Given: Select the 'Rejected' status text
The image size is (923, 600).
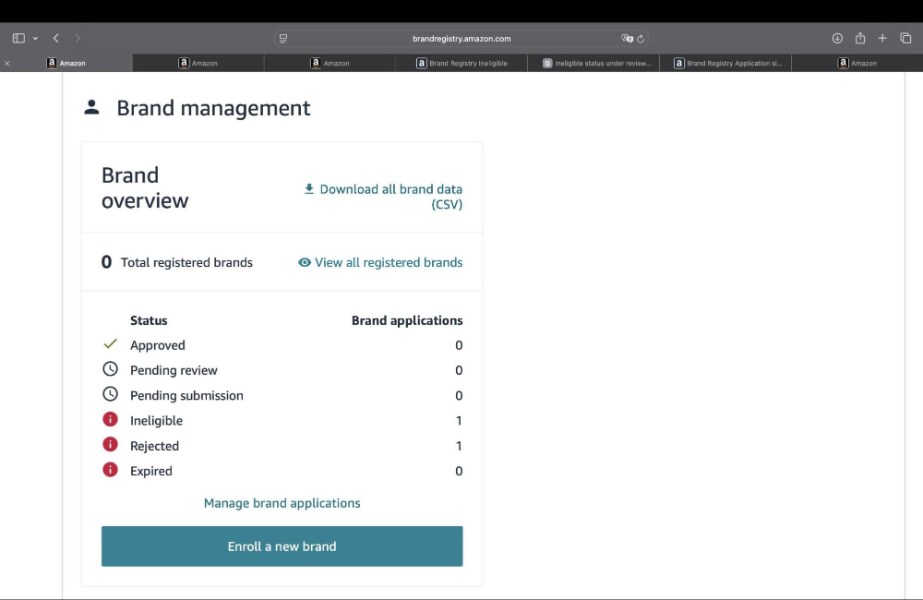Looking at the screenshot, I should click(154, 446).
